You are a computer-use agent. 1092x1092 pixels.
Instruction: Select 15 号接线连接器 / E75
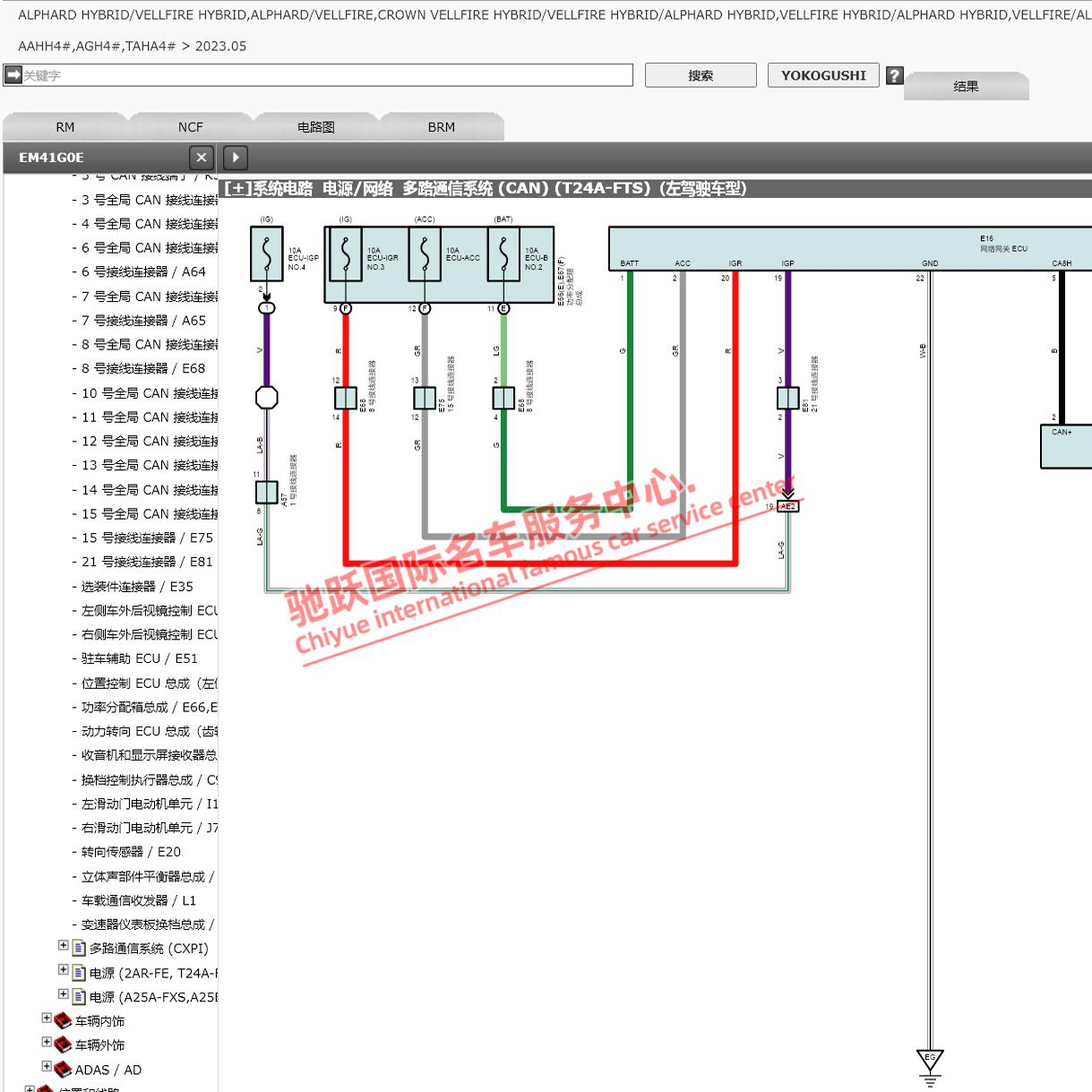click(148, 537)
